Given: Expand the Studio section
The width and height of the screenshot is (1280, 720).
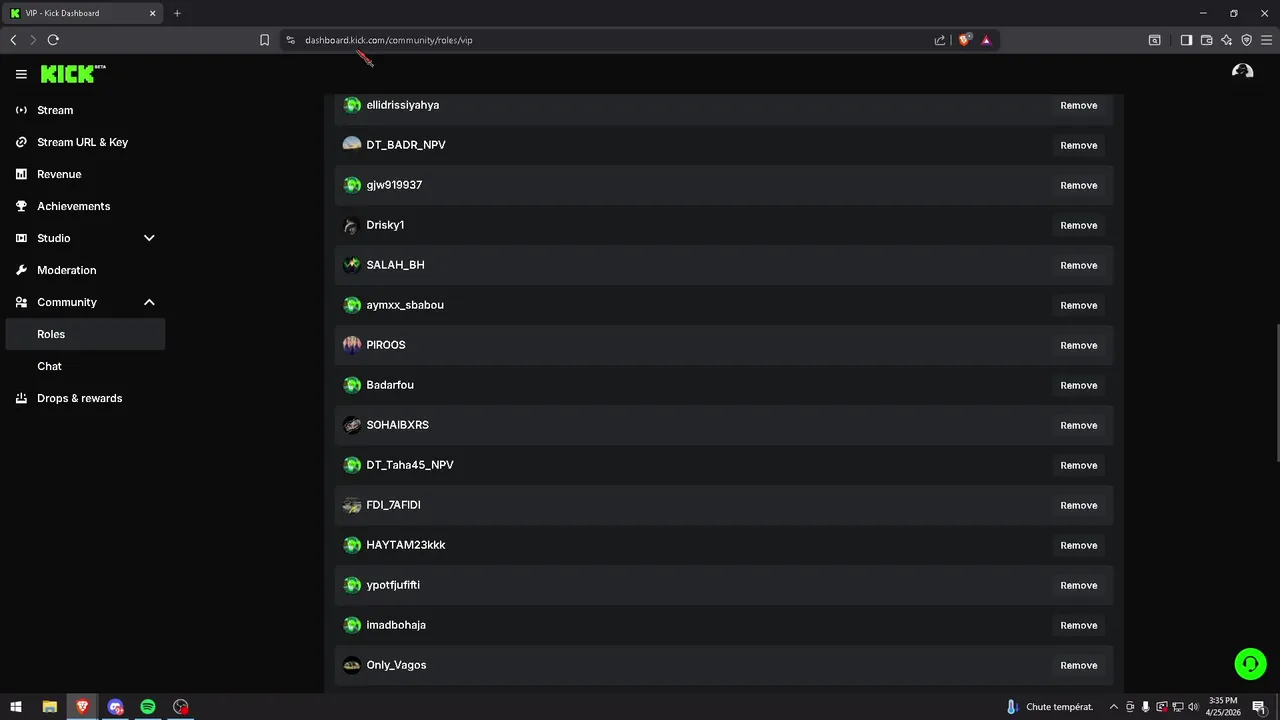Looking at the screenshot, I should pos(149,238).
